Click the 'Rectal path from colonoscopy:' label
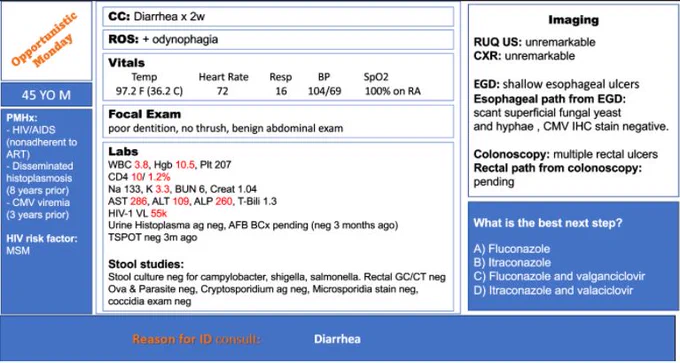The image size is (680, 363). pos(558,168)
